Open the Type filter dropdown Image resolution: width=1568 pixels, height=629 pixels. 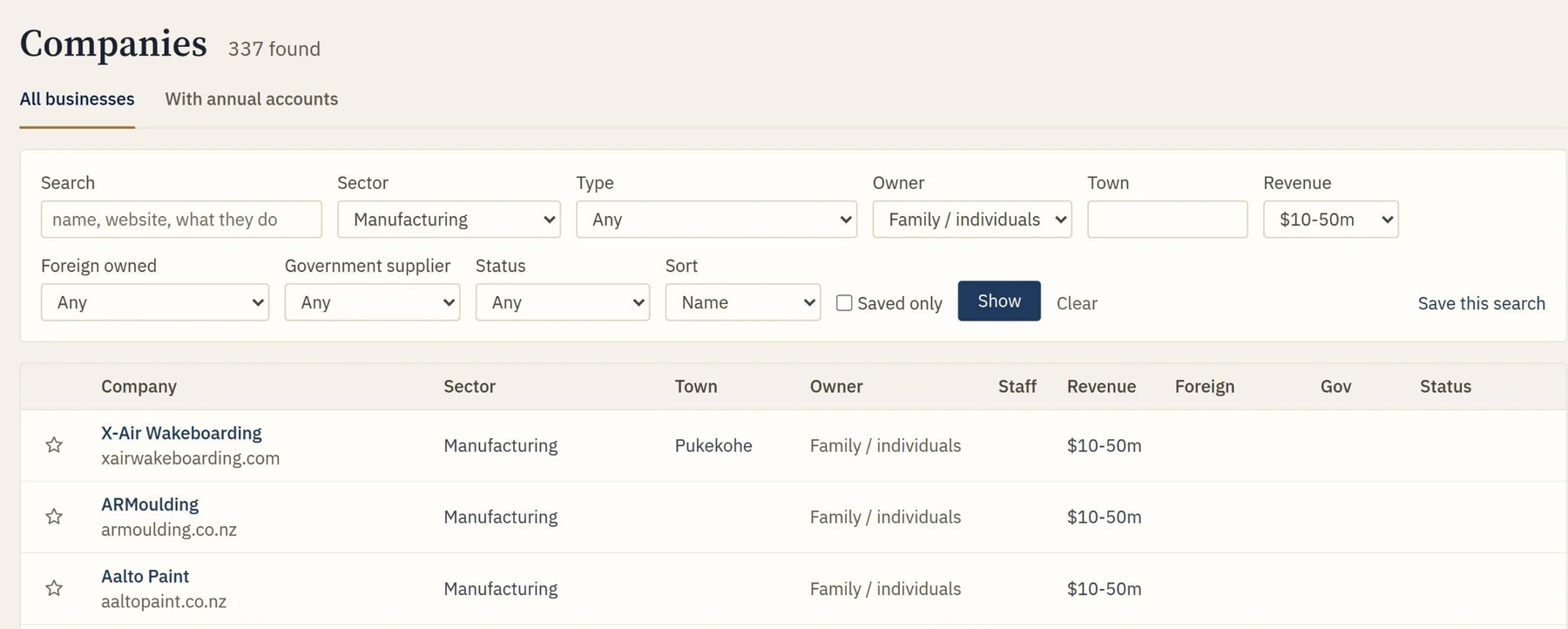(x=716, y=220)
